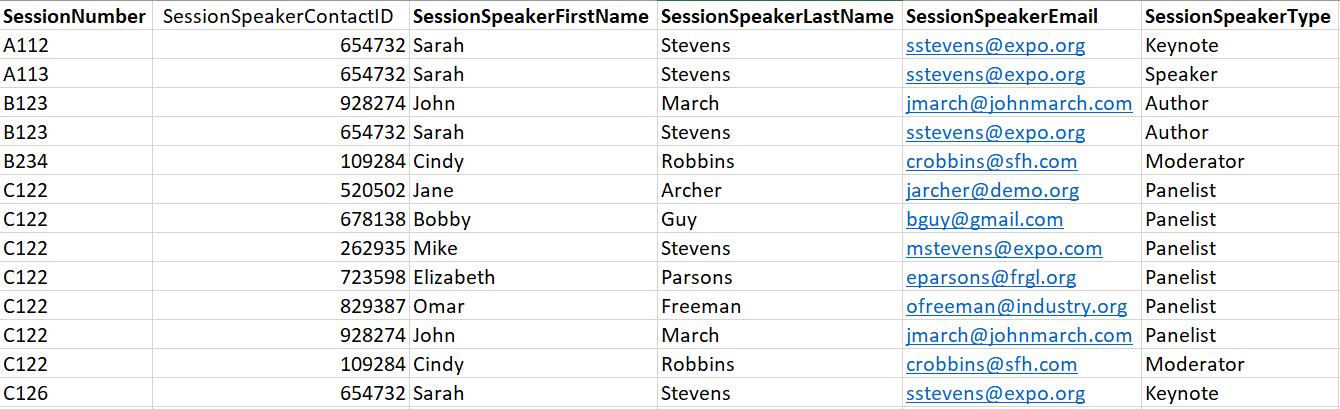Viewport: 1340px width, 409px height.
Task: Select the first name cell Elizabeth
Action: pyautogui.click(x=533, y=278)
